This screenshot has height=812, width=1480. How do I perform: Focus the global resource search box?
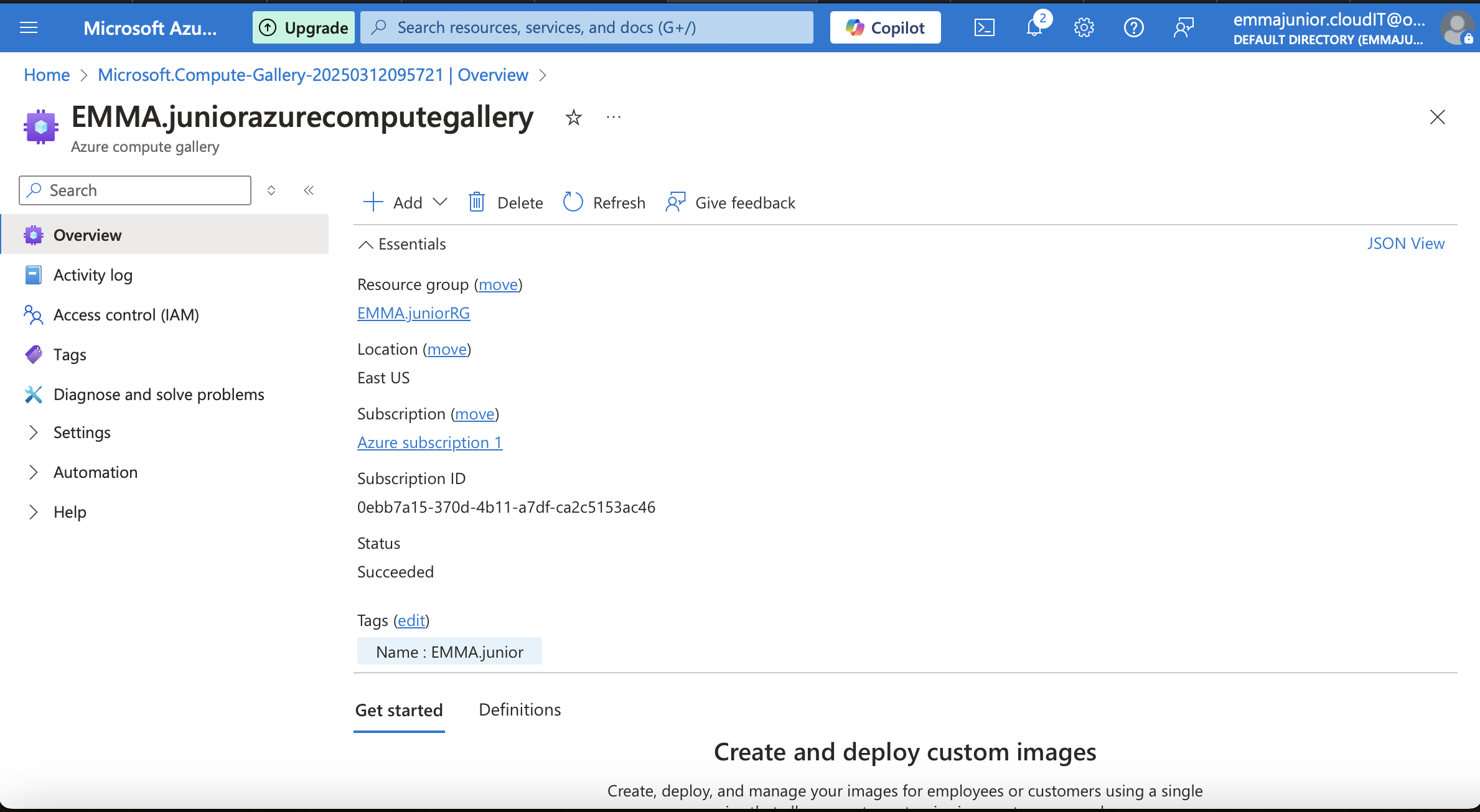click(587, 27)
